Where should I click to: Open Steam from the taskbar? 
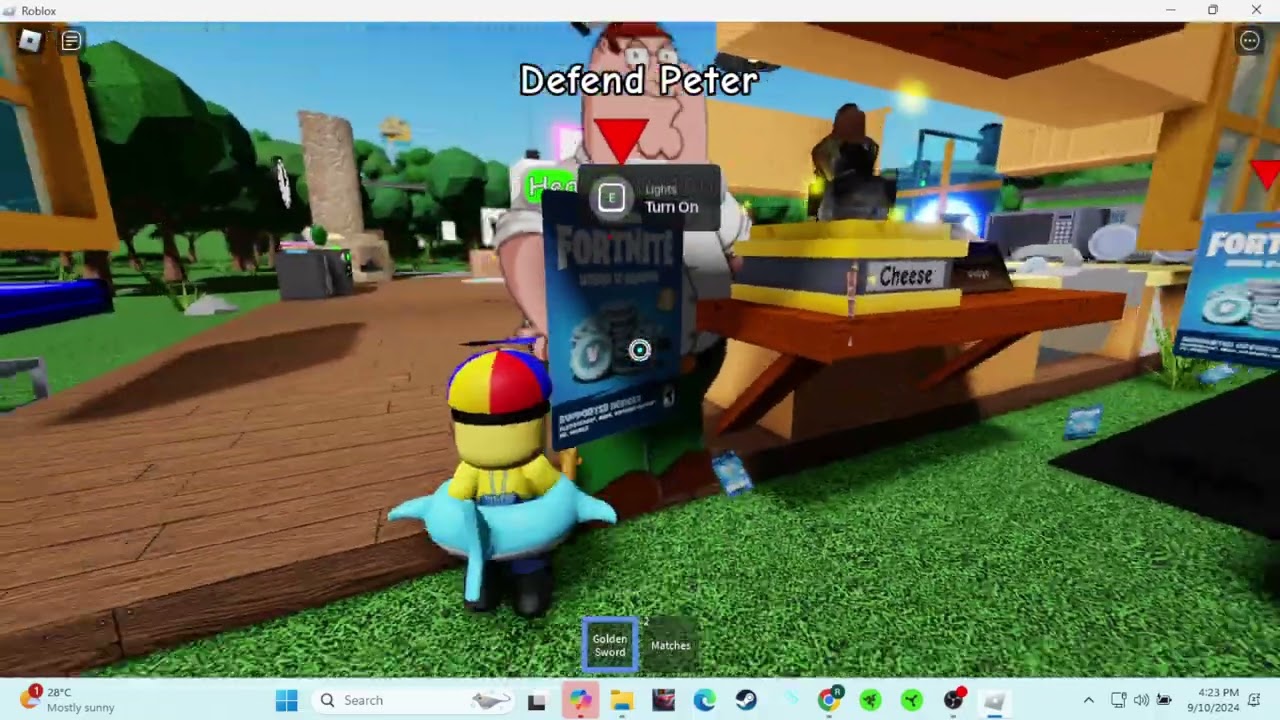click(746, 700)
